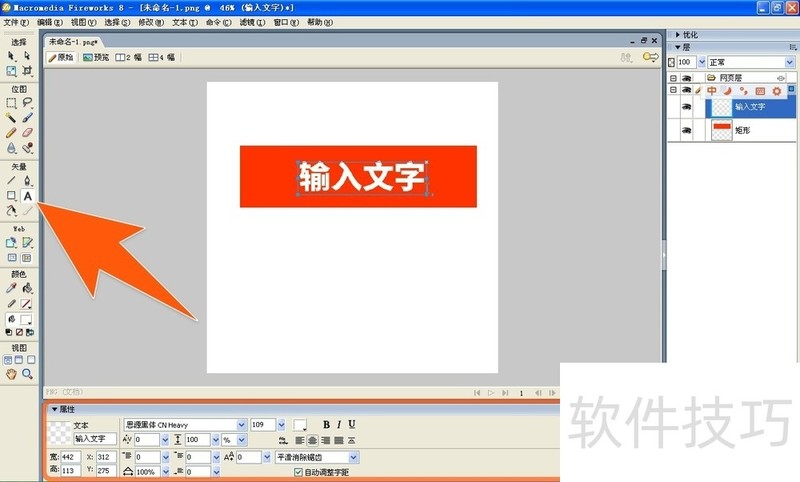
Task: Click the toolbar stroke color swatch
Action: click(x=26, y=303)
